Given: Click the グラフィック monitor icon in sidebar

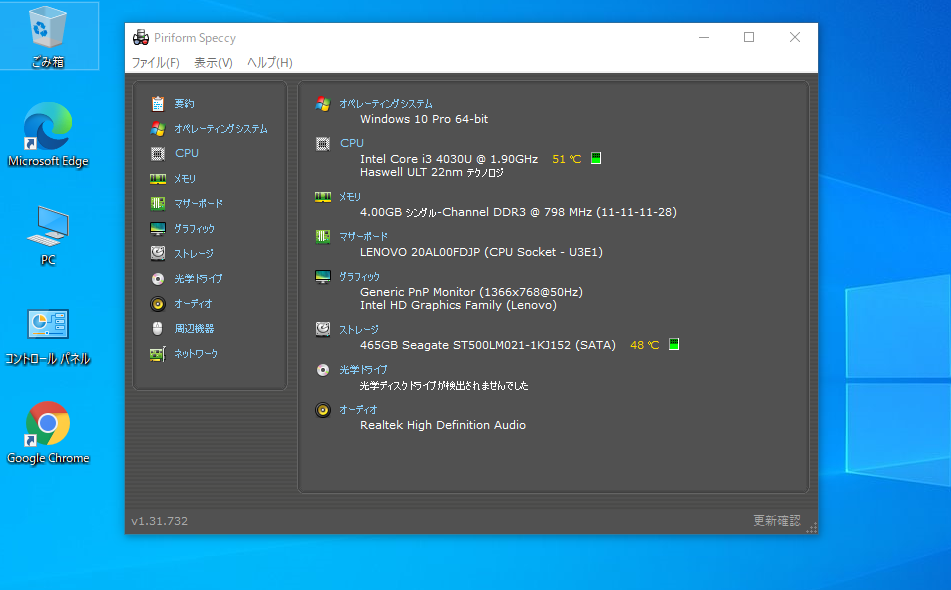Looking at the screenshot, I should (158, 229).
